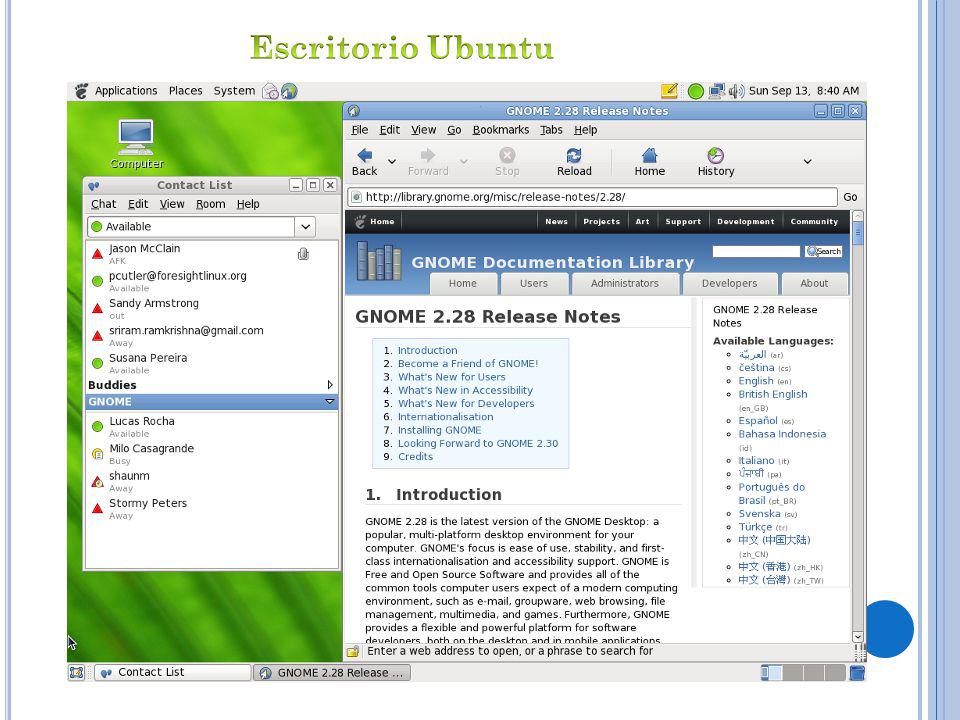Click the Milo Casagrande busy status icon
This screenshot has height=720, width=960.
pyautogui.click(x=97, y=454)
